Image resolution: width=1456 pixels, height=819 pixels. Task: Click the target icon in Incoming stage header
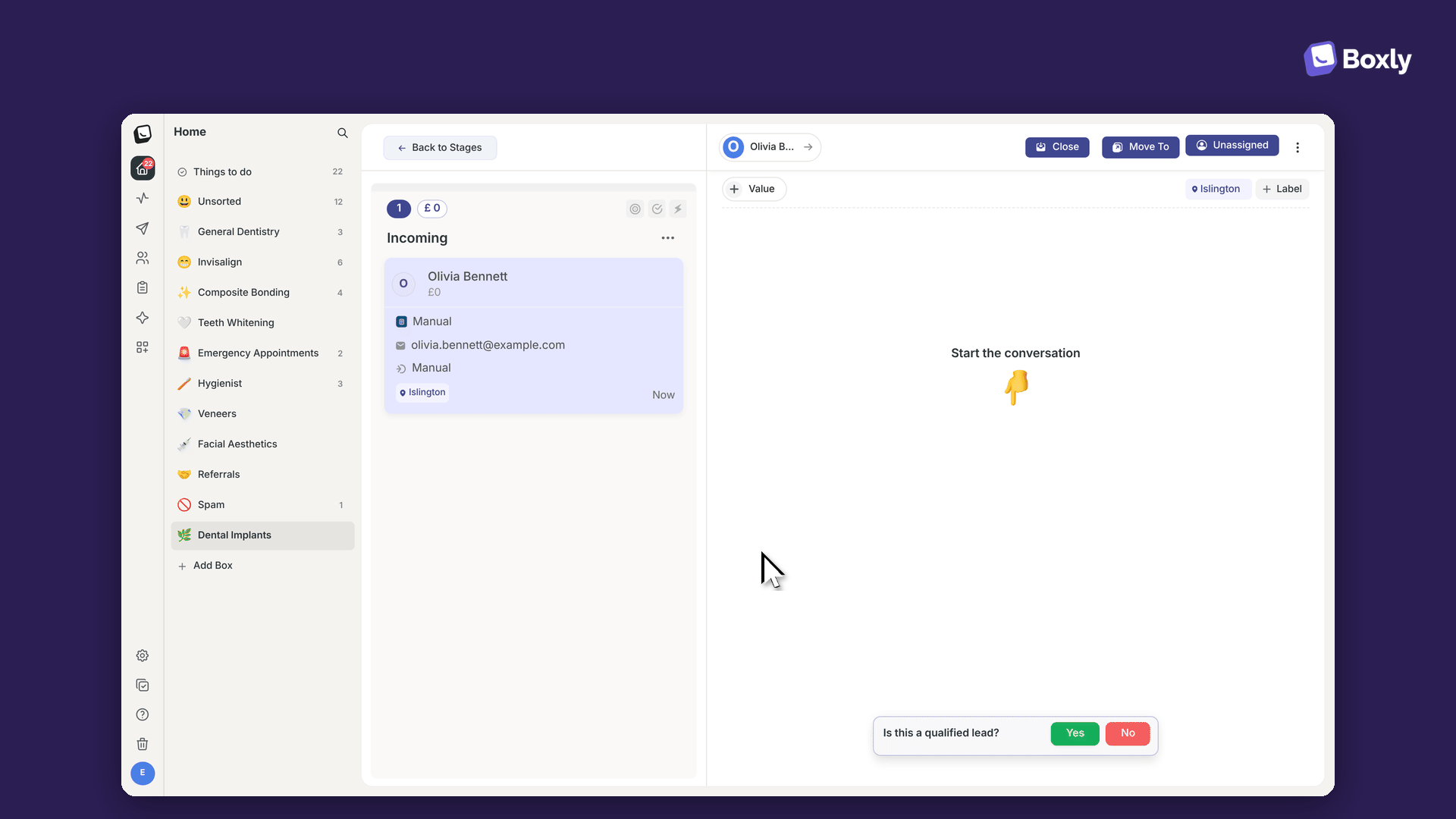[635, 209]
